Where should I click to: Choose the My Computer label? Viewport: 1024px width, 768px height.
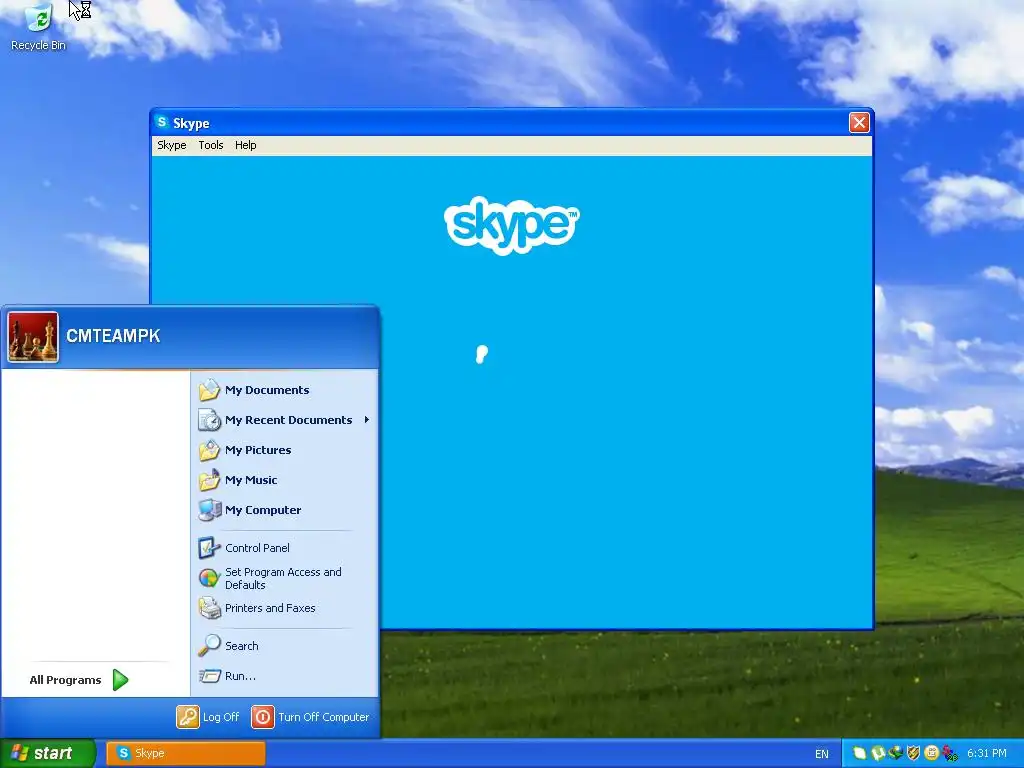(263, 510)
